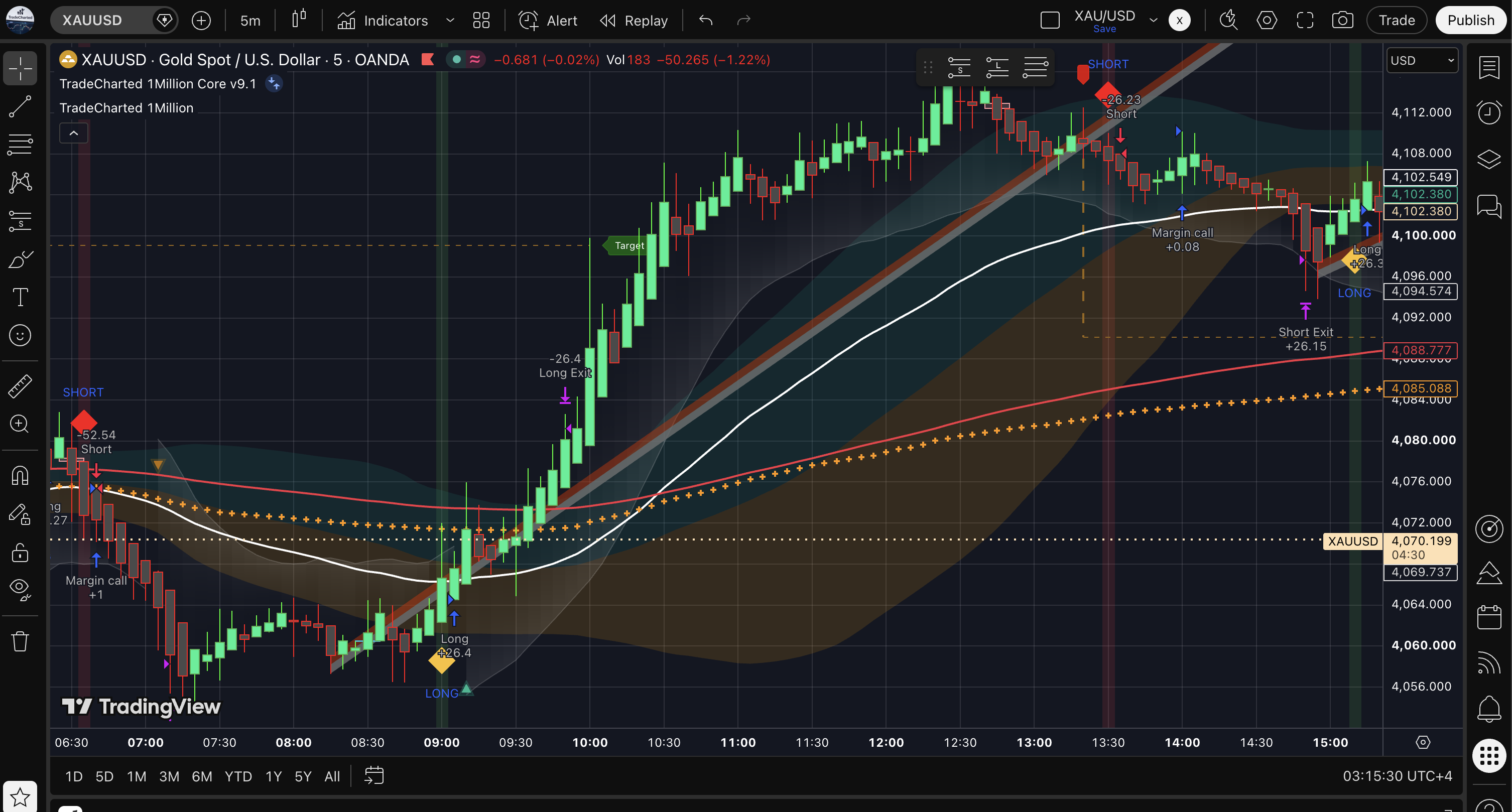Viewport: 1512px width, 812px height.
Task: Open the Forecasting and position tools in left sidebar
Action: point(20,221)
